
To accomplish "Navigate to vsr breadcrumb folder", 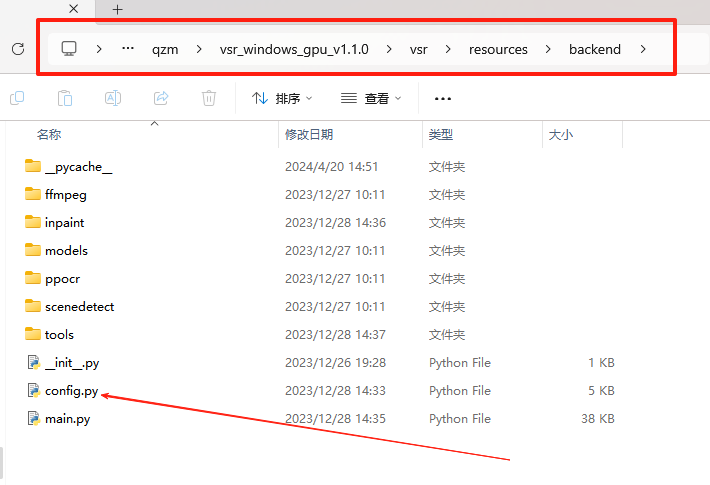I will pos(418,49).
